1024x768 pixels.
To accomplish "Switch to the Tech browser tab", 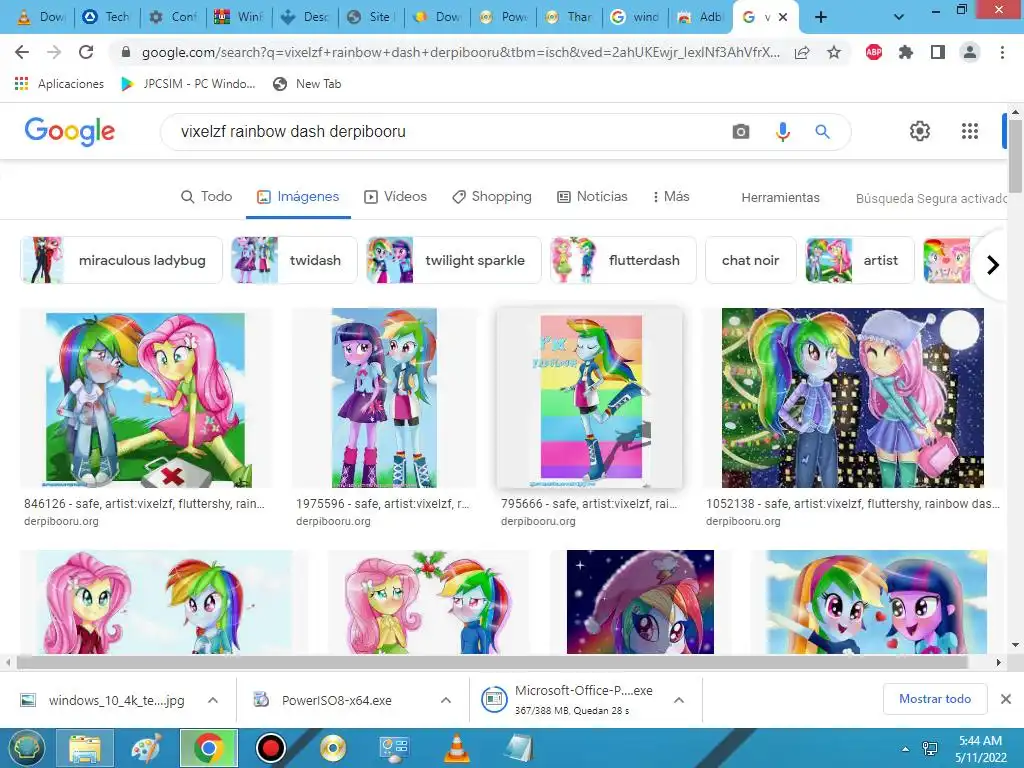I will 107,17.
